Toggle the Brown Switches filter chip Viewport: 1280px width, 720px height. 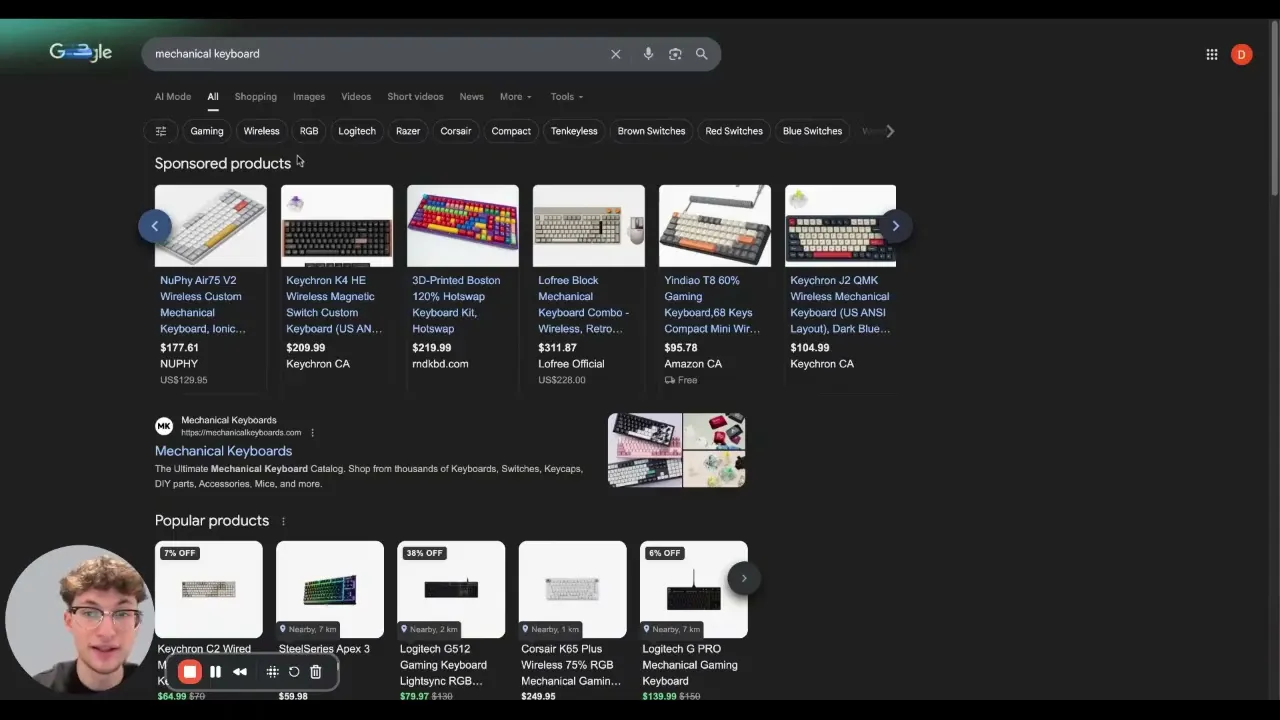(x=652, y=131)
